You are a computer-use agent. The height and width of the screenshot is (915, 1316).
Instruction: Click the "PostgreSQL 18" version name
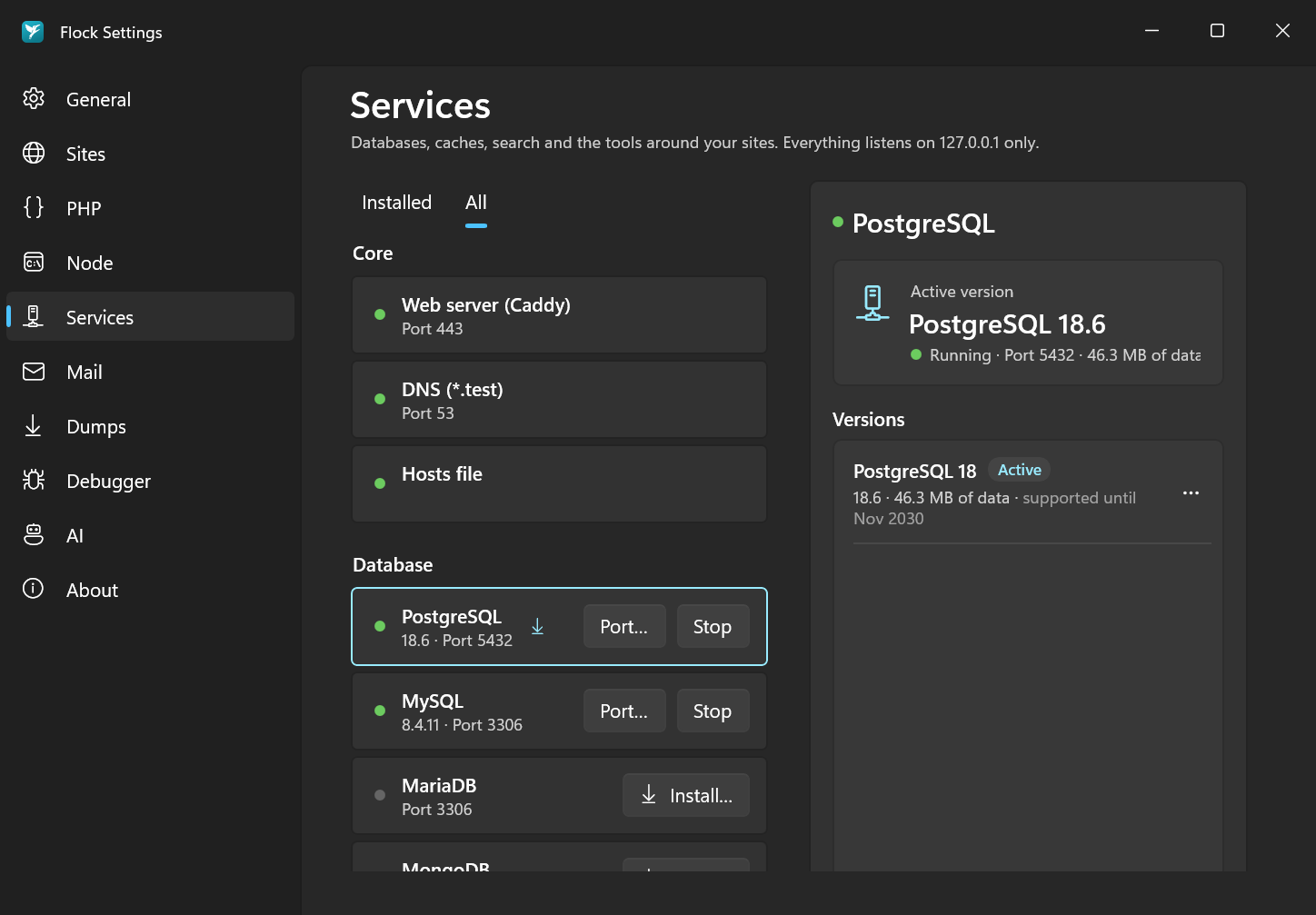914,471
